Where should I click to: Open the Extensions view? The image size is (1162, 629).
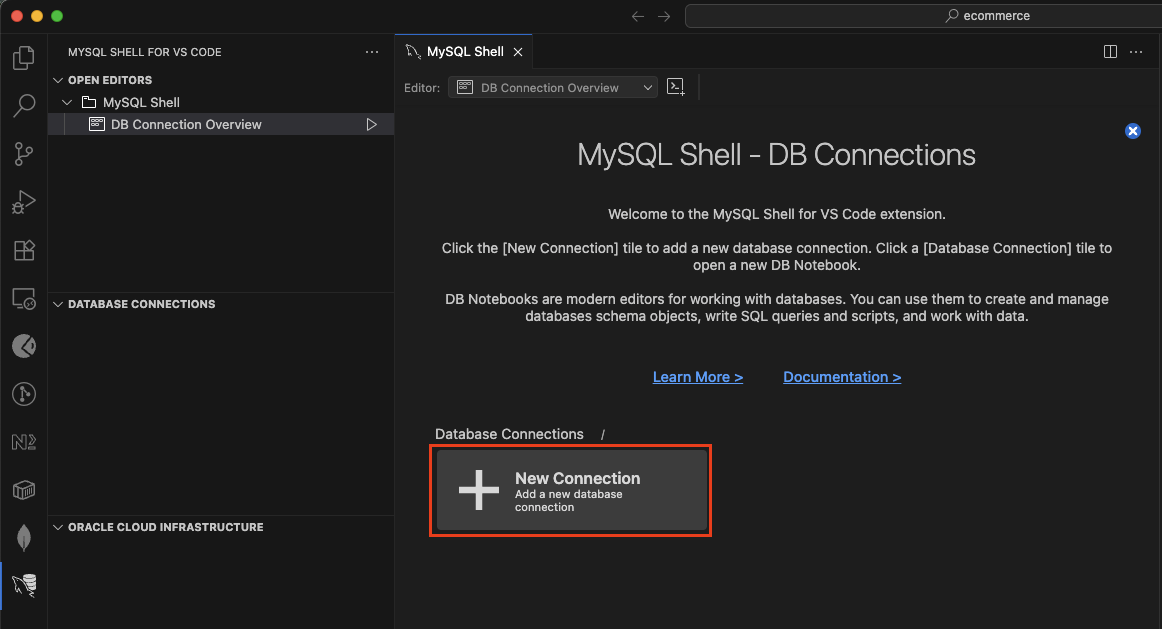(23, 249)
